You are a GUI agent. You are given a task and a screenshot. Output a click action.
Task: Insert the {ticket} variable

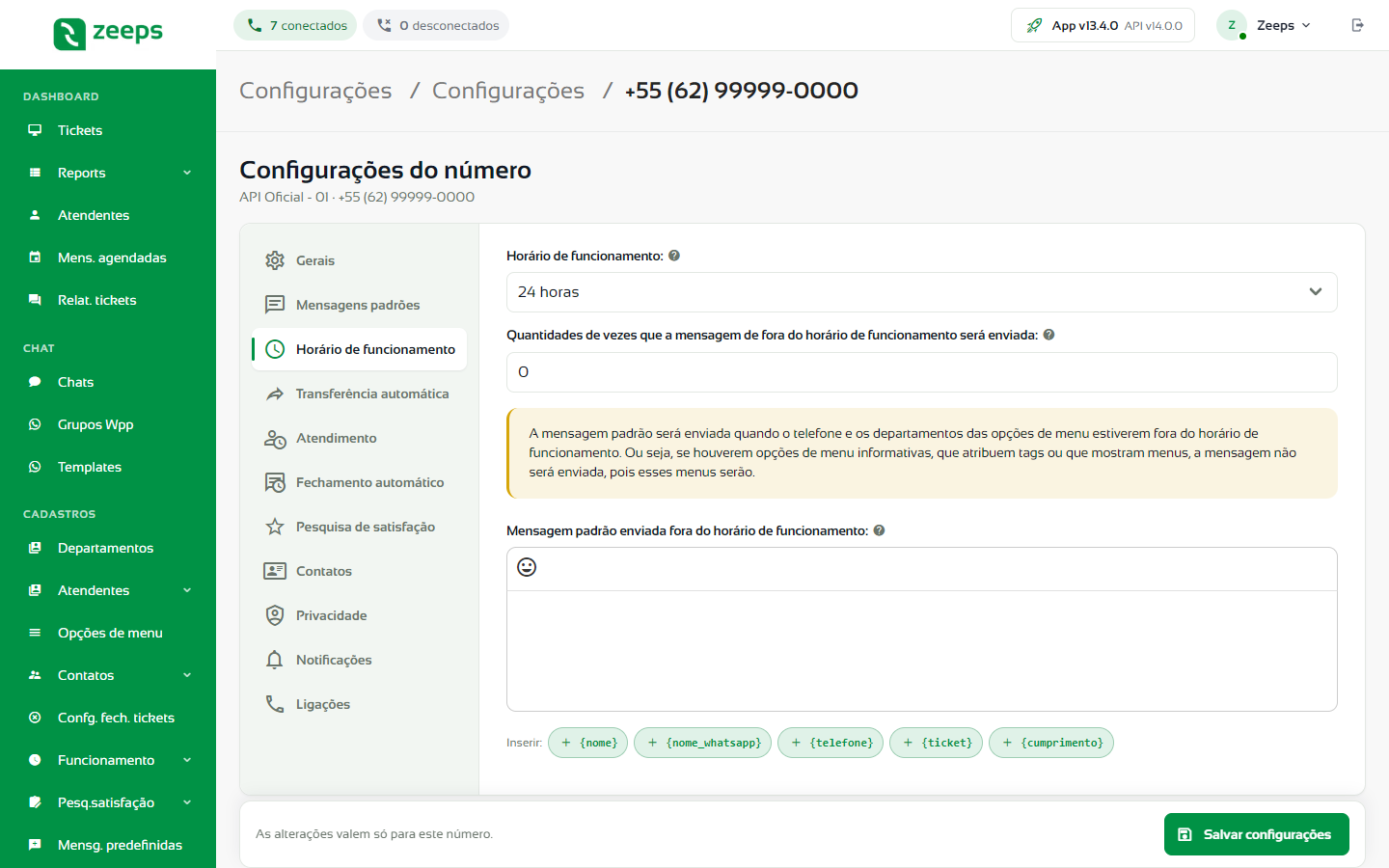point(937,743)
